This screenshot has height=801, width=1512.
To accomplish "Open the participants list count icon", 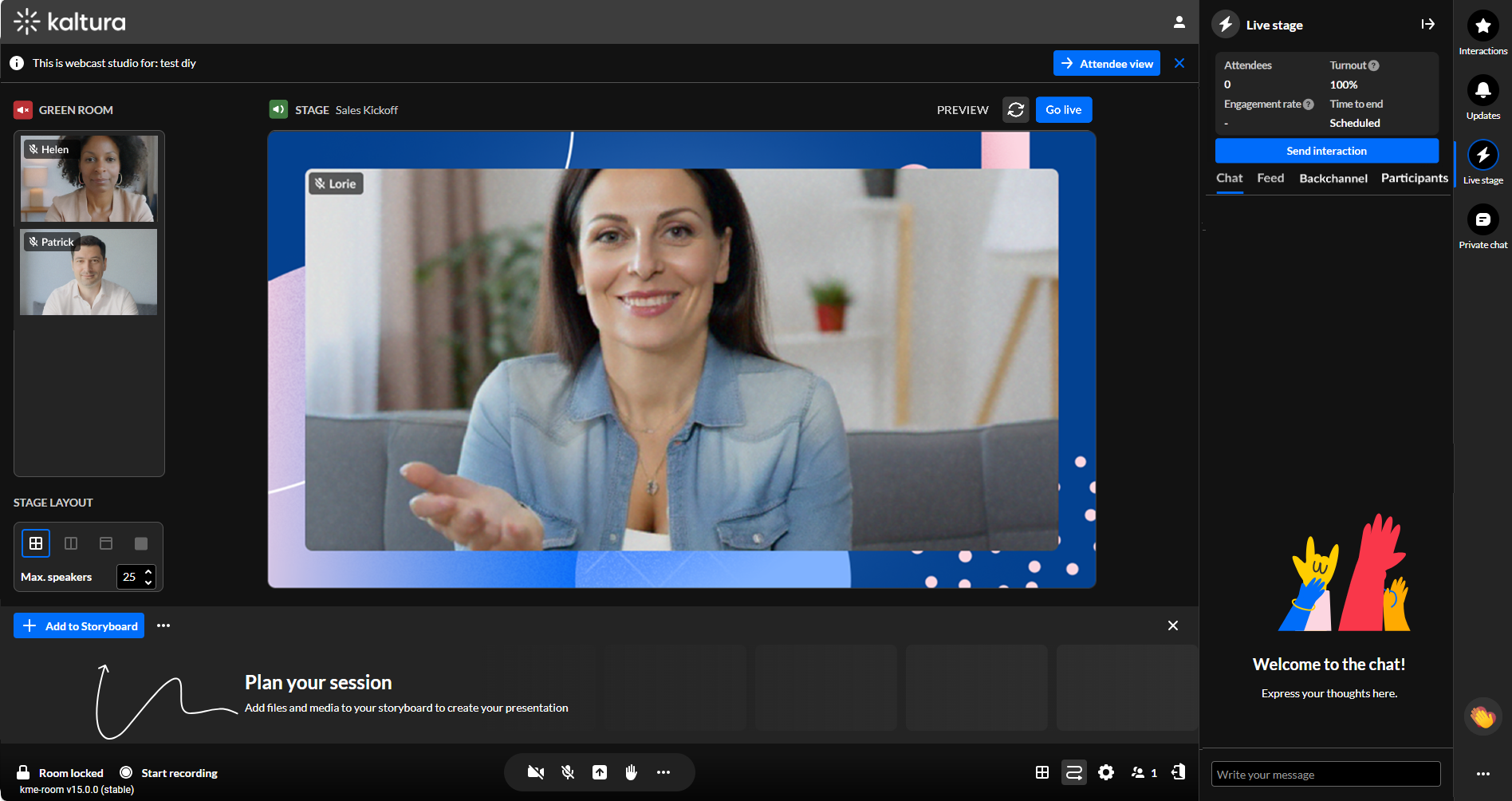I will (1144, 772).
